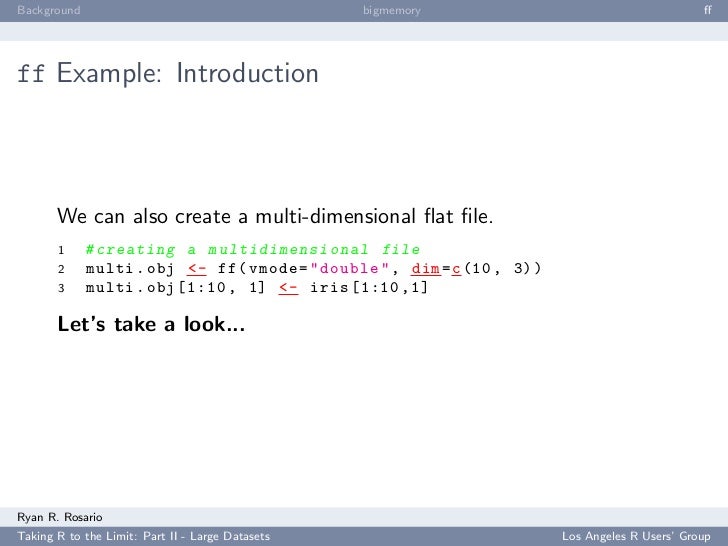Click the "double" string in code
This screenshot has height=546, width=728.
(x=349, y=268)
